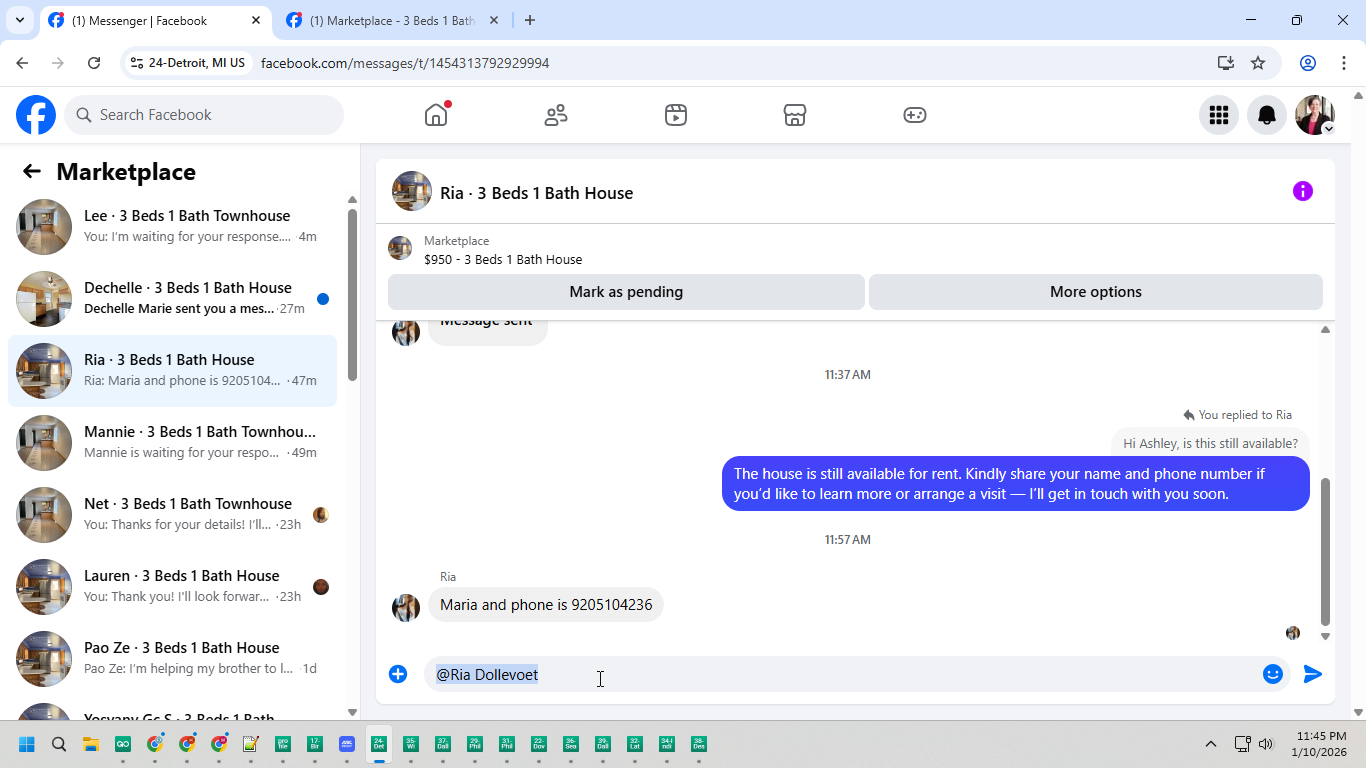This screenshot has width=1366, height=768.
Task: Go back in browser history
Action: (23, 63)
